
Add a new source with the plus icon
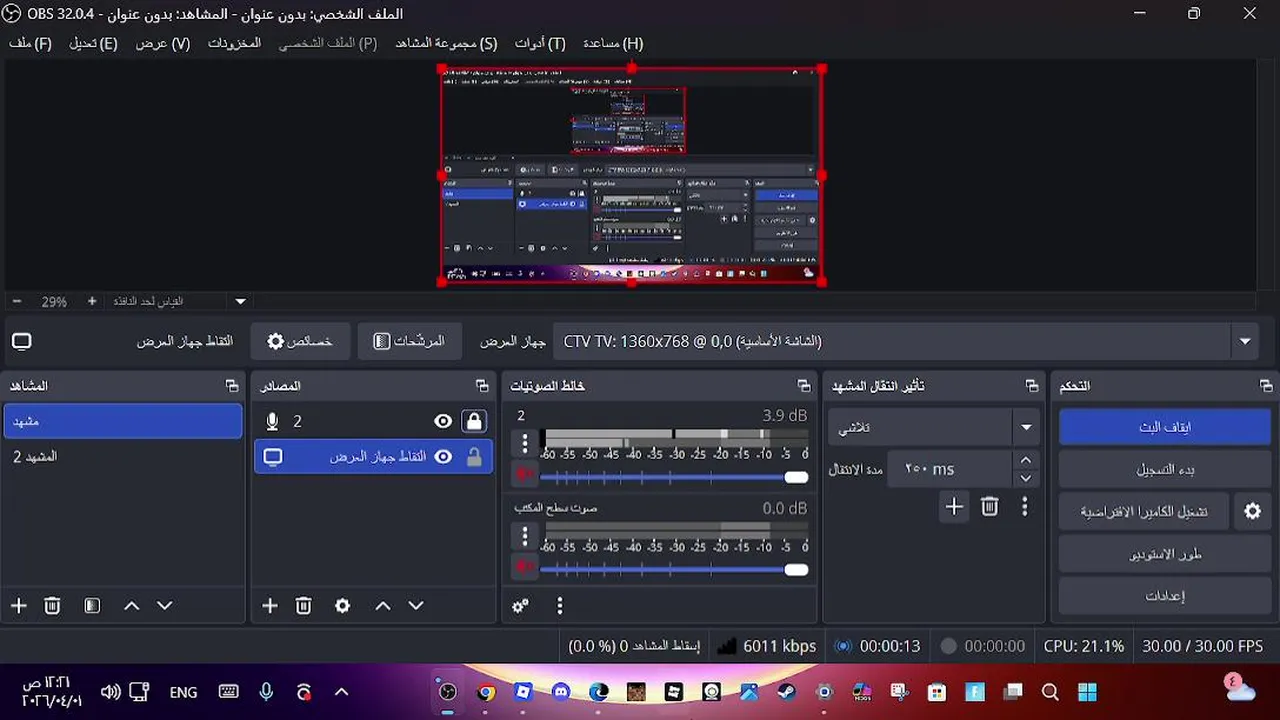point(269,606)
